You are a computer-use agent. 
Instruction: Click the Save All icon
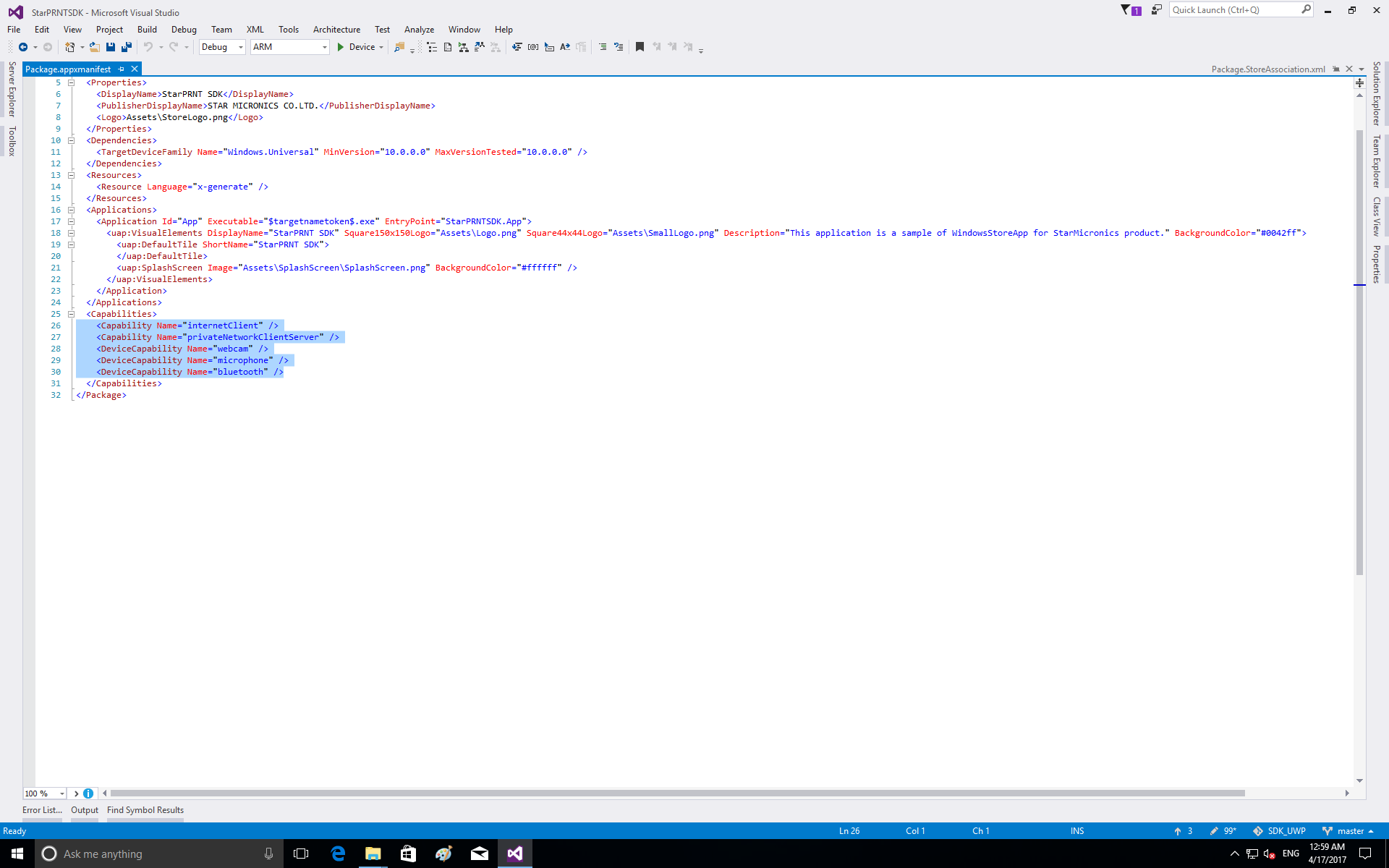(x=127, y=47)
